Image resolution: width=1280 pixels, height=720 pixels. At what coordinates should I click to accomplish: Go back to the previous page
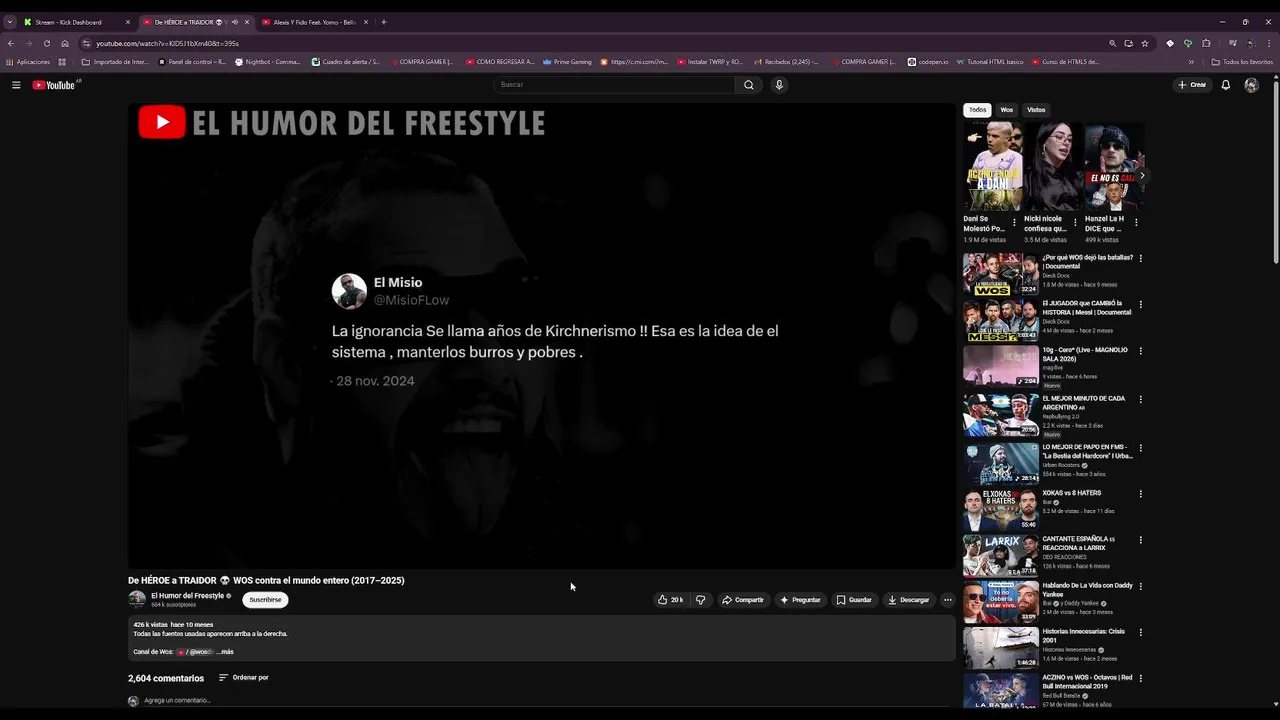pyautogui.click(x=11, y=43)
